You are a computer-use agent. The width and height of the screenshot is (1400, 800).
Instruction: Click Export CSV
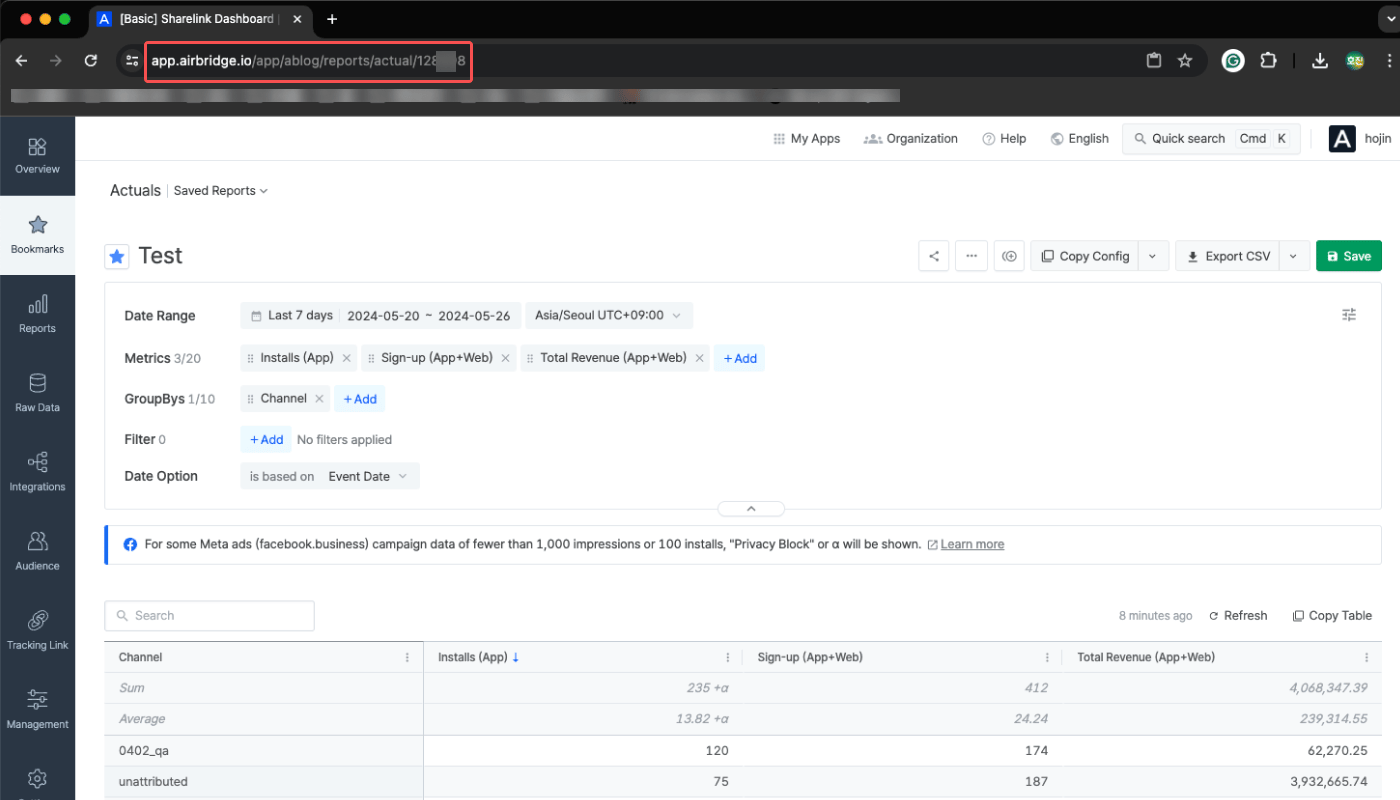click(1228, 256)
